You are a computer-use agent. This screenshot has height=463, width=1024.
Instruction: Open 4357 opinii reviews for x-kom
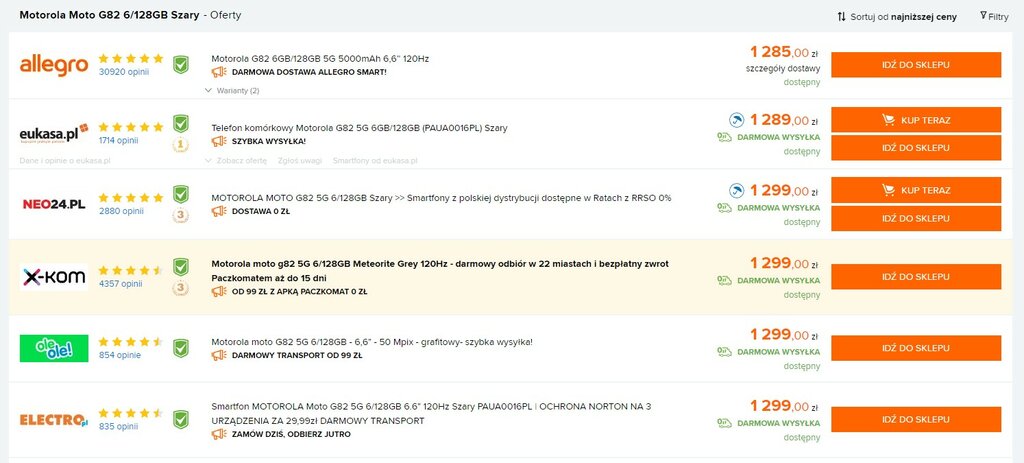[x=120, y=283]
